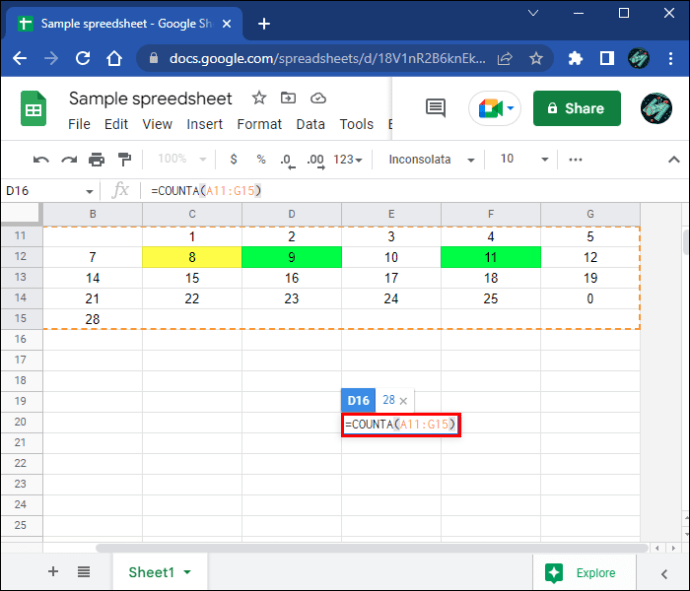Dismiss the formula result preview X
This screenshot has height=591, width=690.
(404, 400)
